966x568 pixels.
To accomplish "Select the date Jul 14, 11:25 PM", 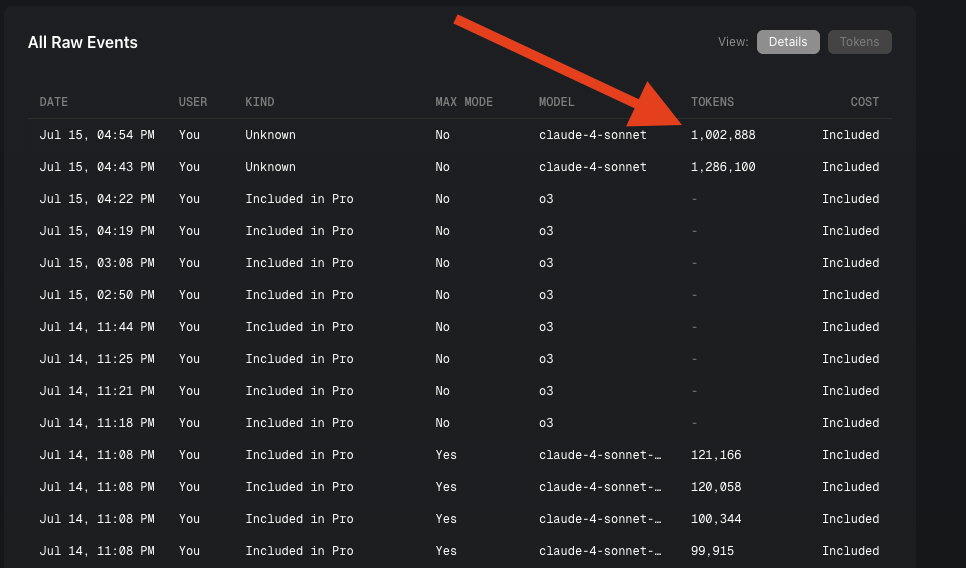I will (97, 359).
